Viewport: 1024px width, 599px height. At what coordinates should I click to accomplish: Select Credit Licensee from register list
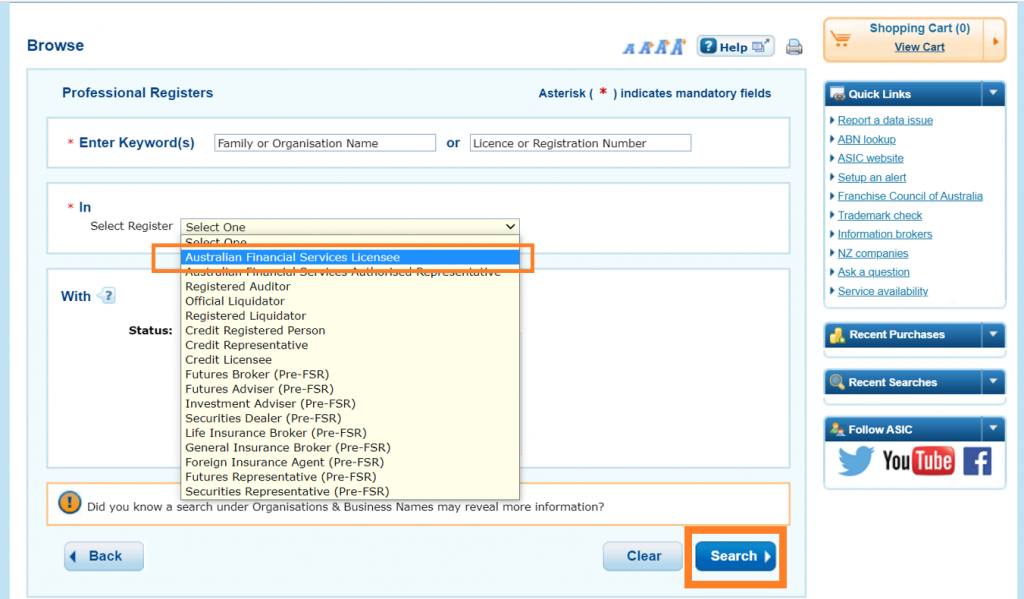(228, 360)
